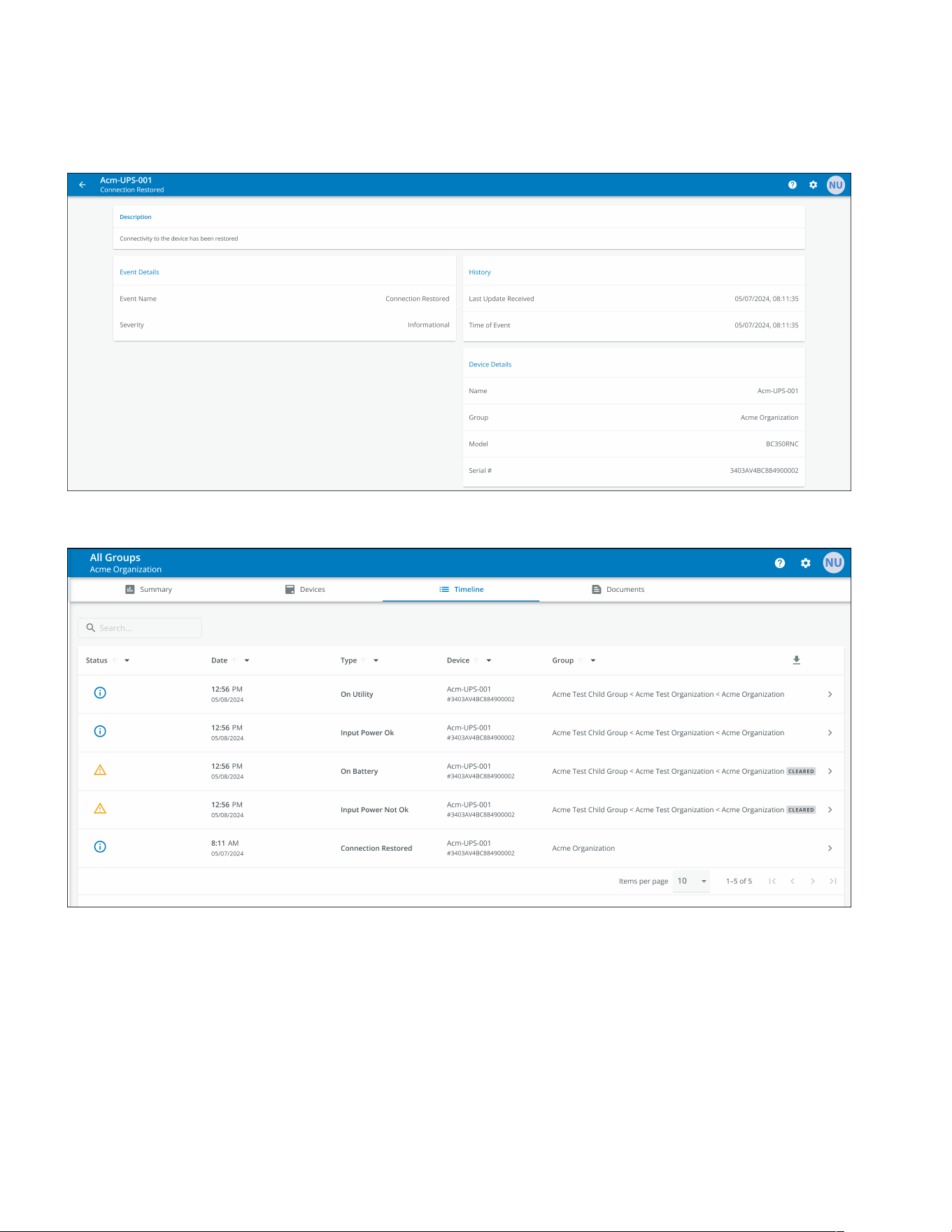Go to previous page of timeline
This screenshot has height=1232, width=952.
(793, 881)
